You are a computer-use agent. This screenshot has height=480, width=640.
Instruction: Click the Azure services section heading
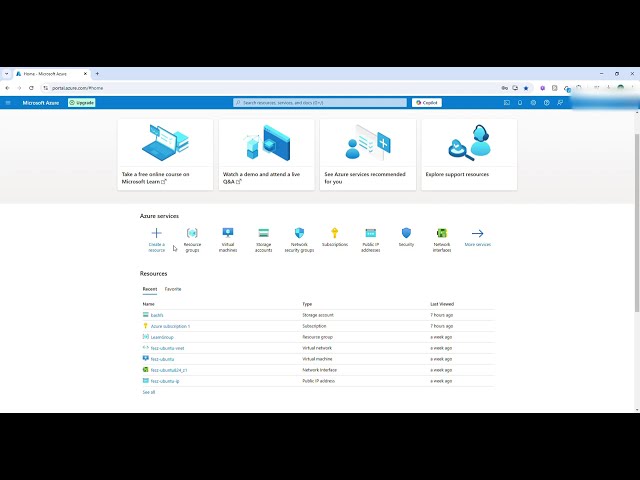coord(159,216)
